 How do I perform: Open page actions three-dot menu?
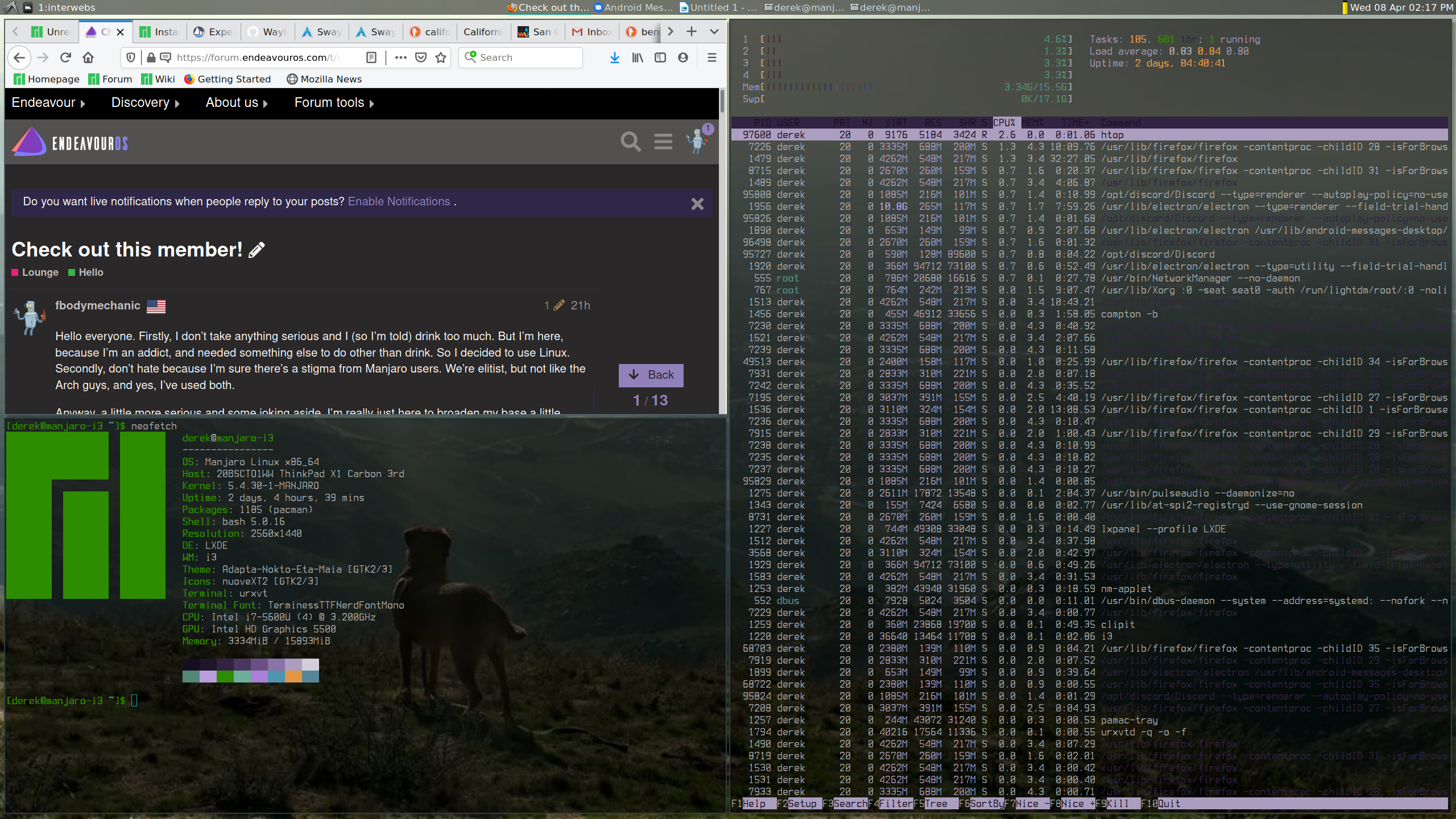pyautogui.click(x=401, y=57)
